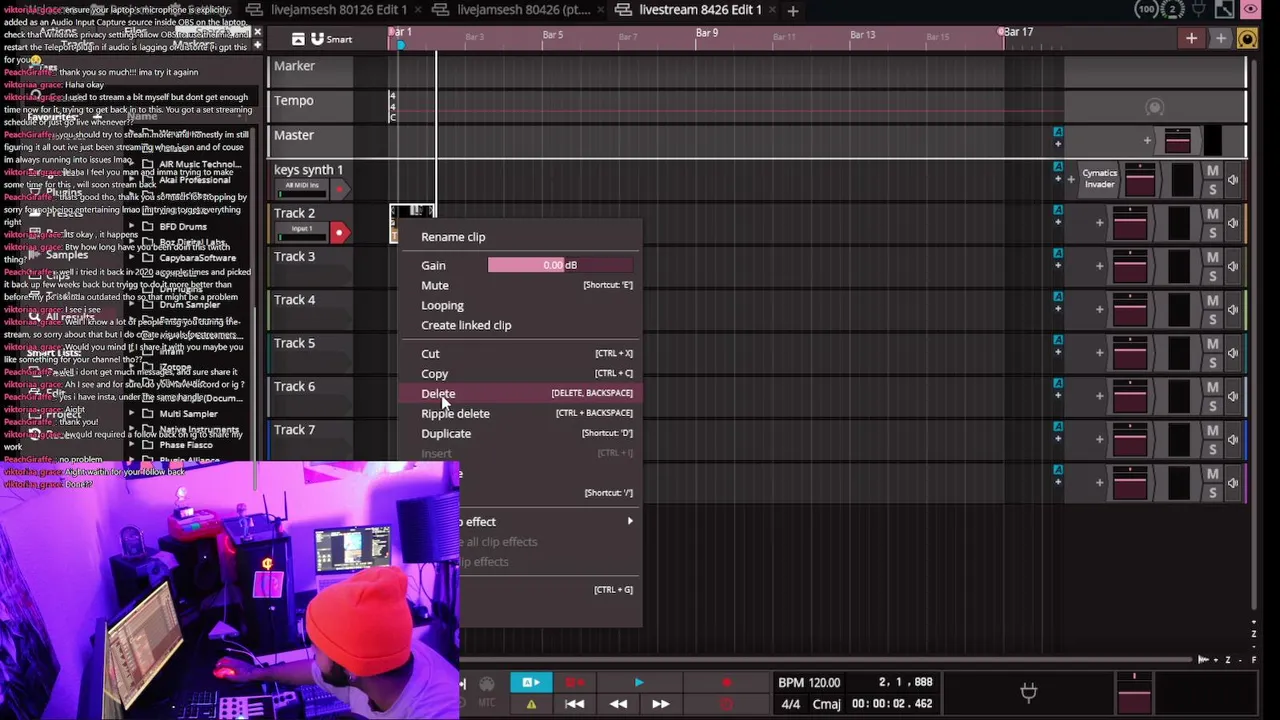Select the Track 4 header name
This screenshot has width=1280, height=720.
[295, 300]
